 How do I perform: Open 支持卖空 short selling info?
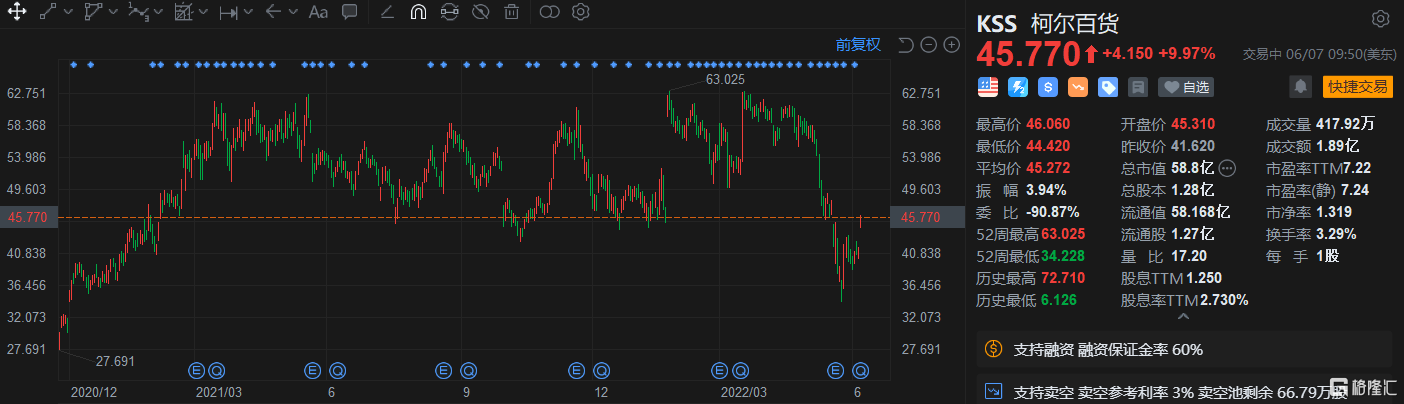click(x=1184, y=390)
